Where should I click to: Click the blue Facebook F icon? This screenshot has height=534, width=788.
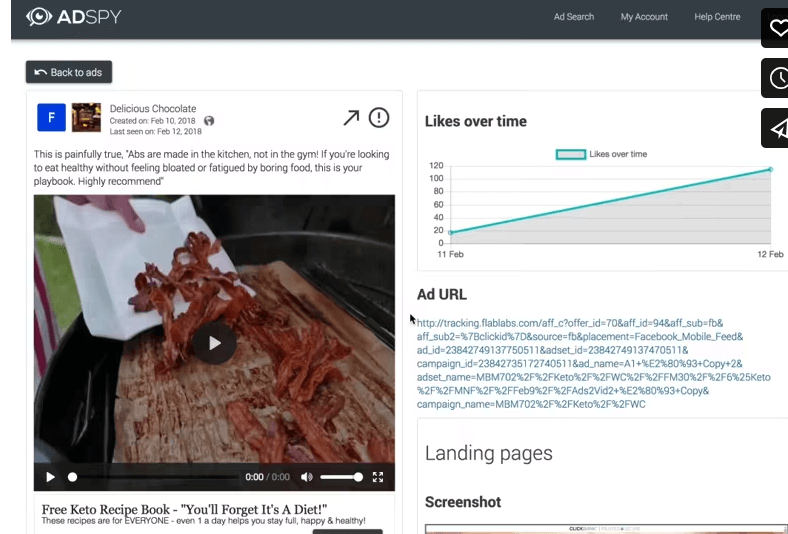coord(51,118)
